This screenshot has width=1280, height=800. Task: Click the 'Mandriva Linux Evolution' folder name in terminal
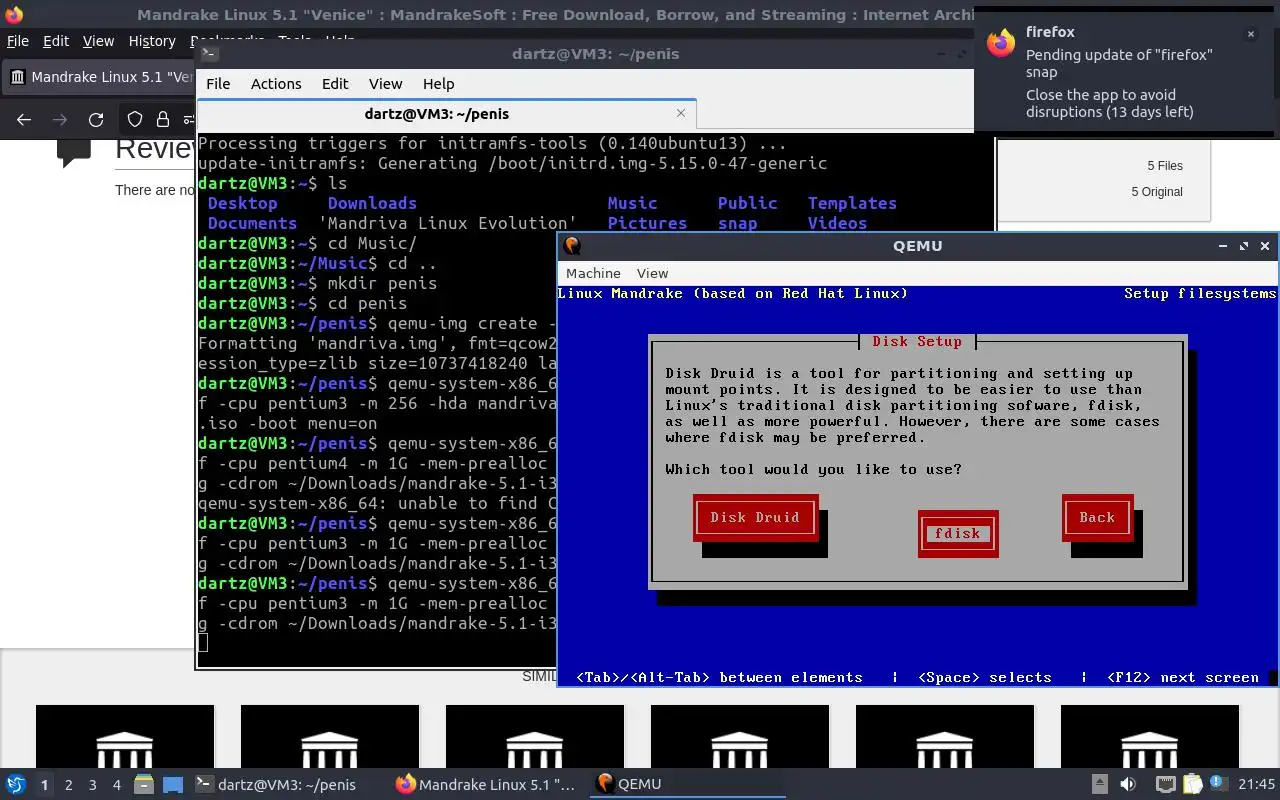pyautogui.click(x=448, y=223)
